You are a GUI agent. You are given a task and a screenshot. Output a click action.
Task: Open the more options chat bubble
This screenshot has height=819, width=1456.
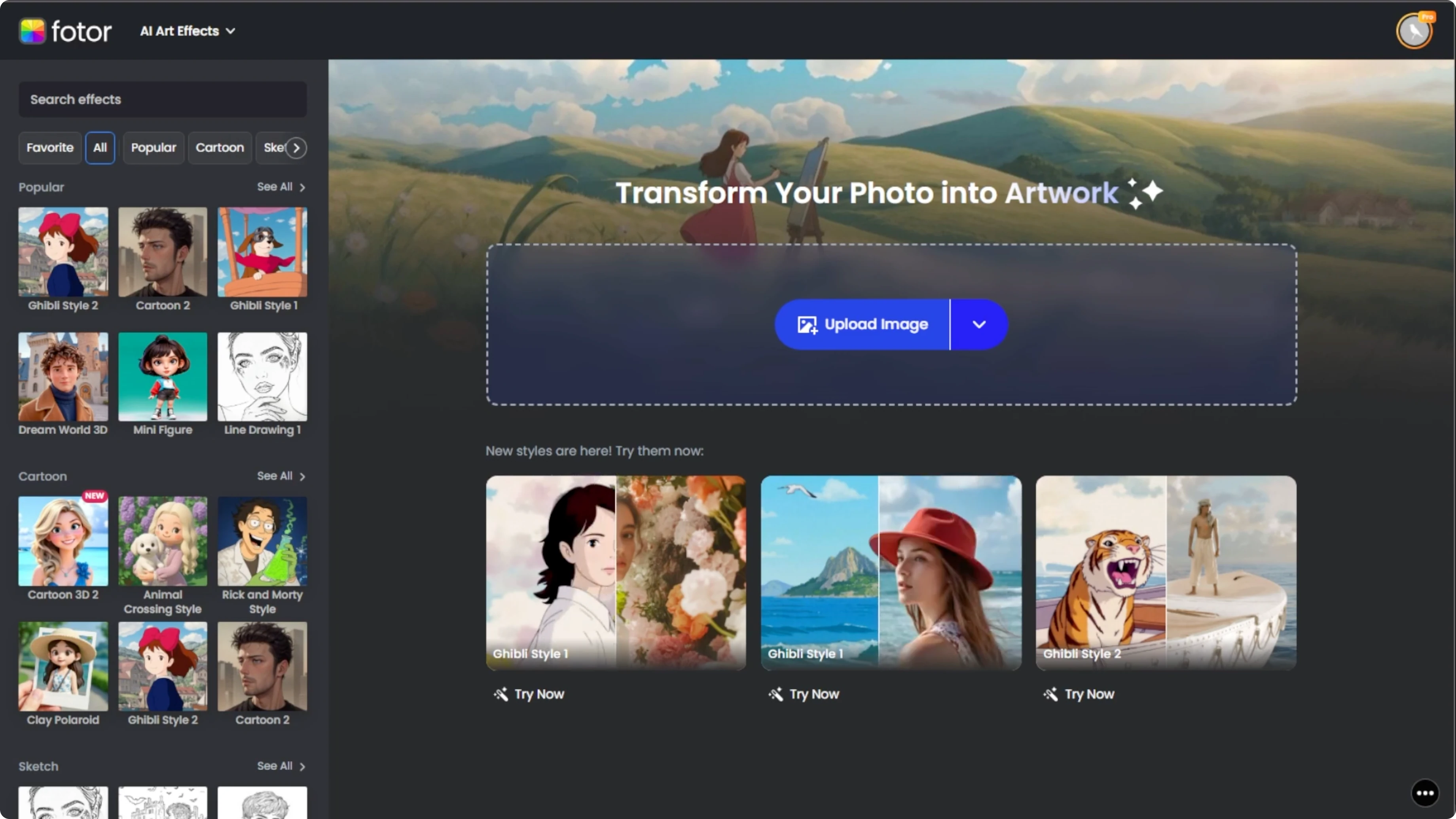1425,793
